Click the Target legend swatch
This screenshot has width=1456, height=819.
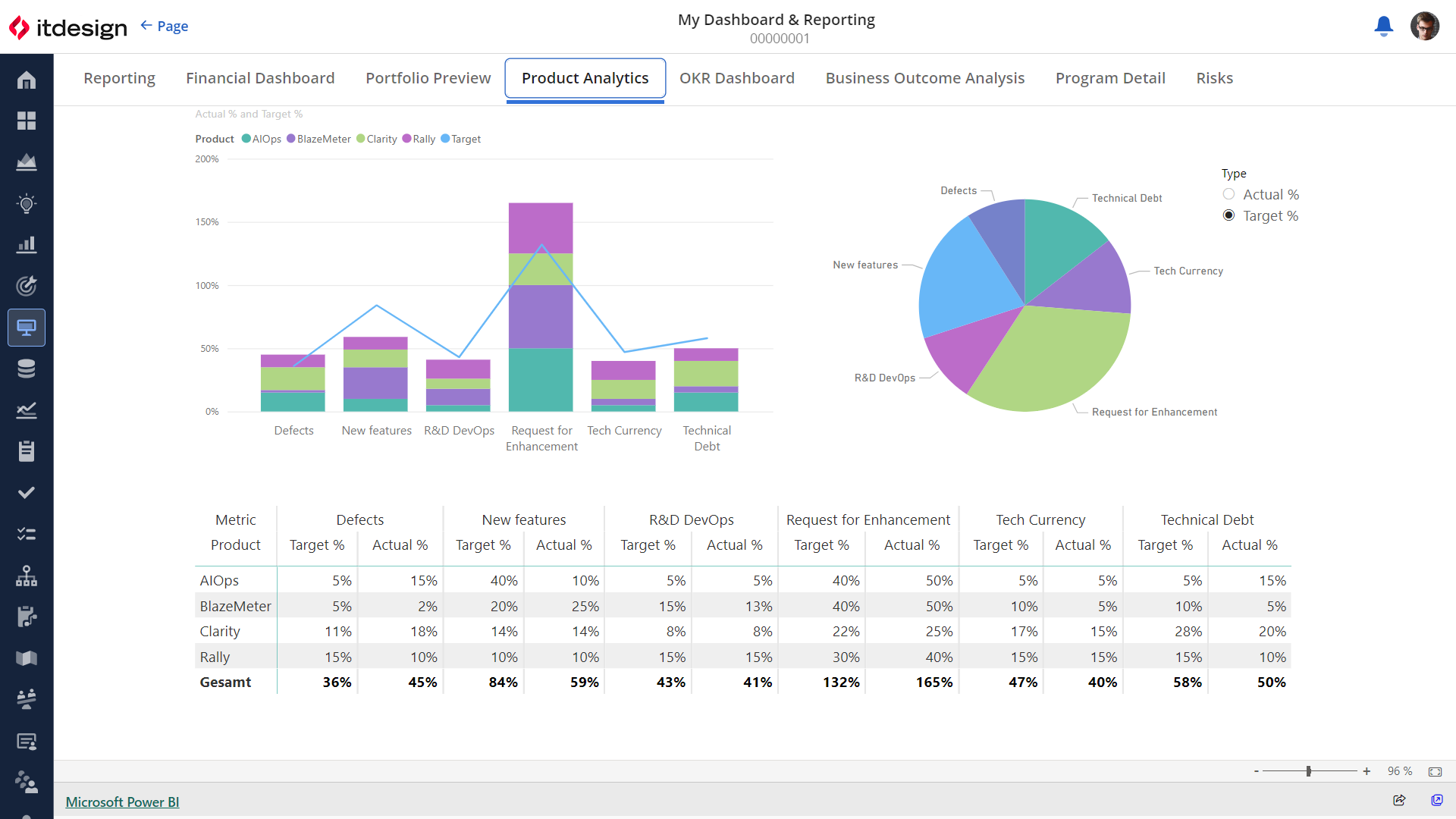tap(446, 139)
